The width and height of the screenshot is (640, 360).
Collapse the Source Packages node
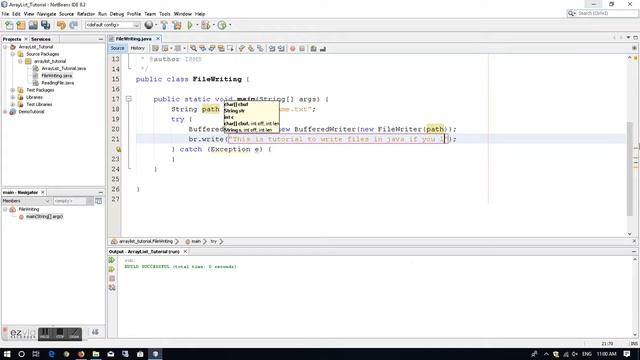13,54
